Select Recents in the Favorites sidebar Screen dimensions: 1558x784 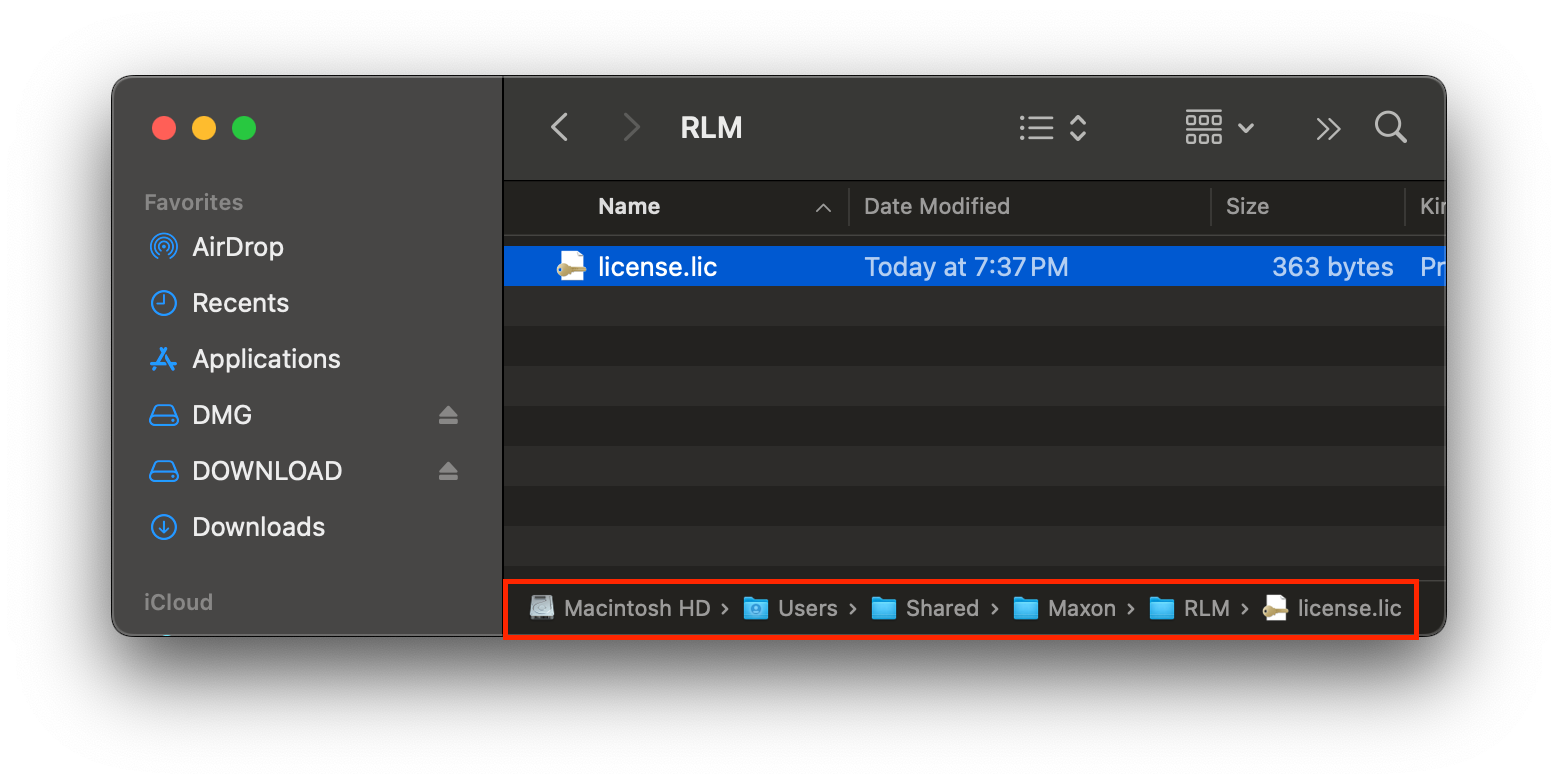click(240, 303)
